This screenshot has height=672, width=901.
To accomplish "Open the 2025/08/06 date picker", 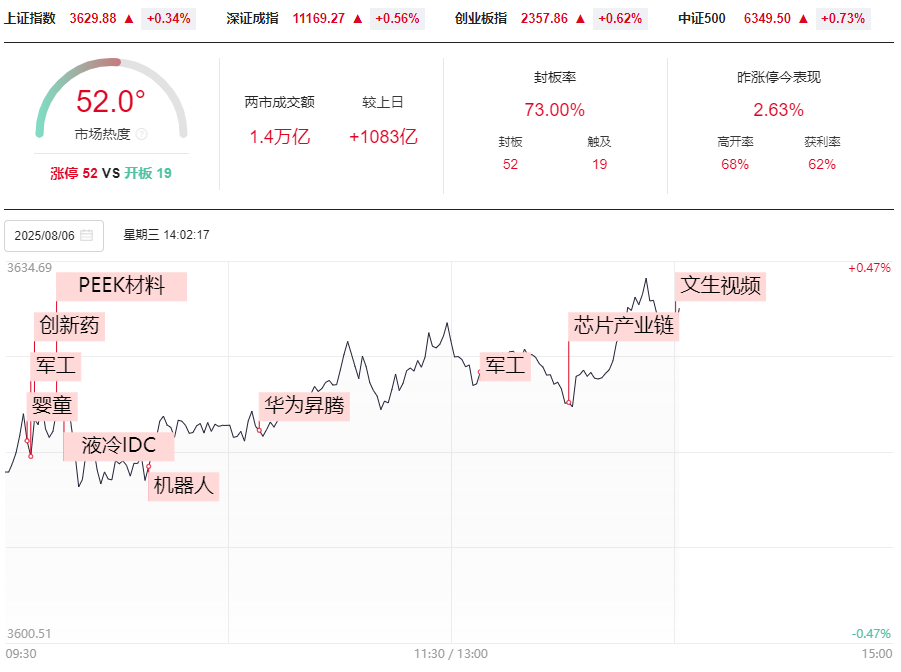I will tap(54, 236).
